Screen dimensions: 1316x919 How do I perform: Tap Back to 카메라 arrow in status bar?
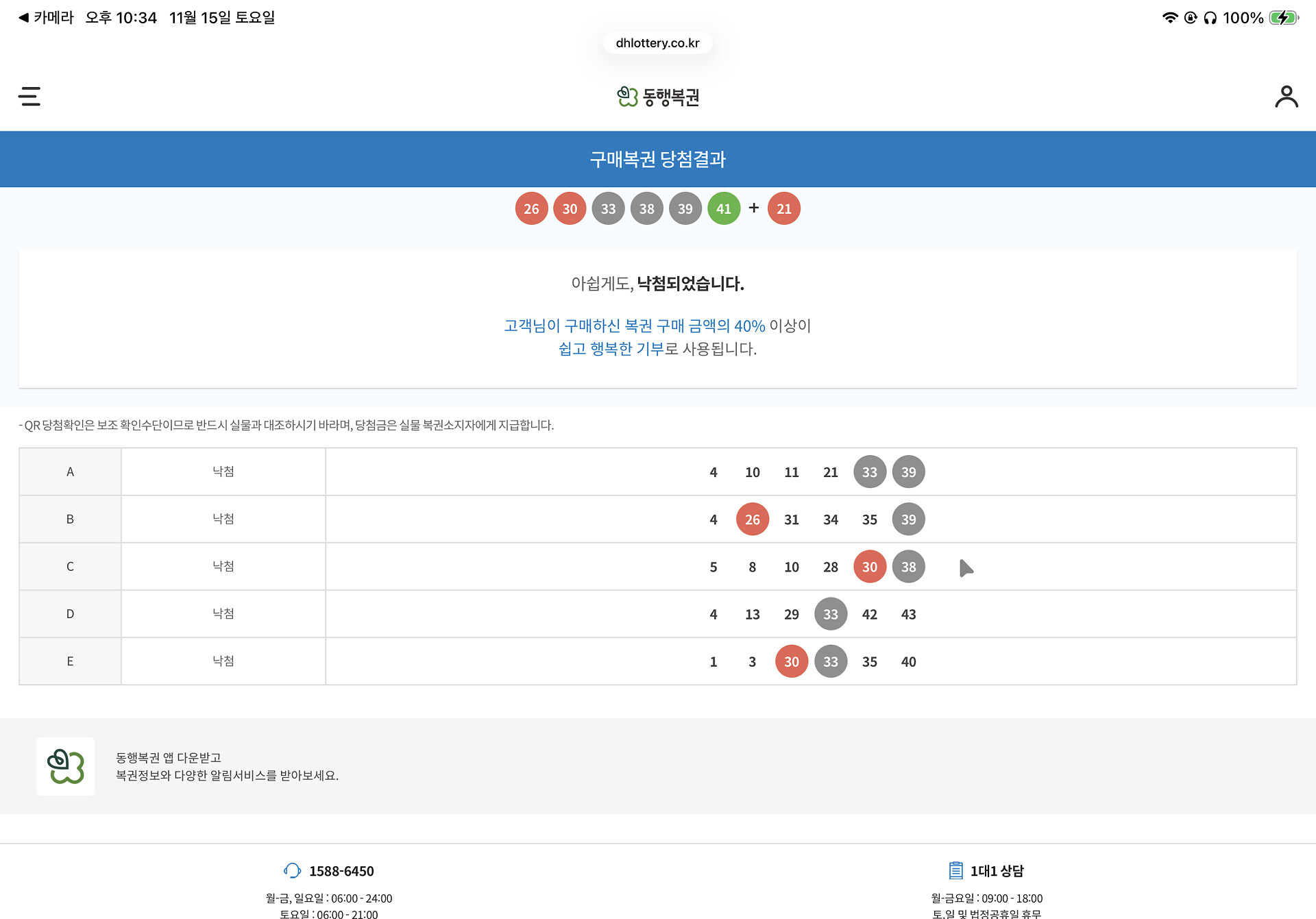click(23, 18)
